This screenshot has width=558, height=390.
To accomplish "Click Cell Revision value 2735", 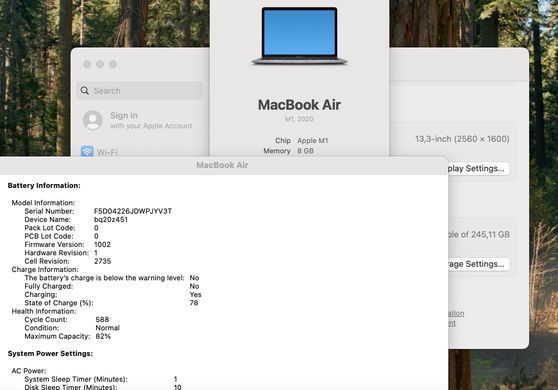I will point(102,261).
